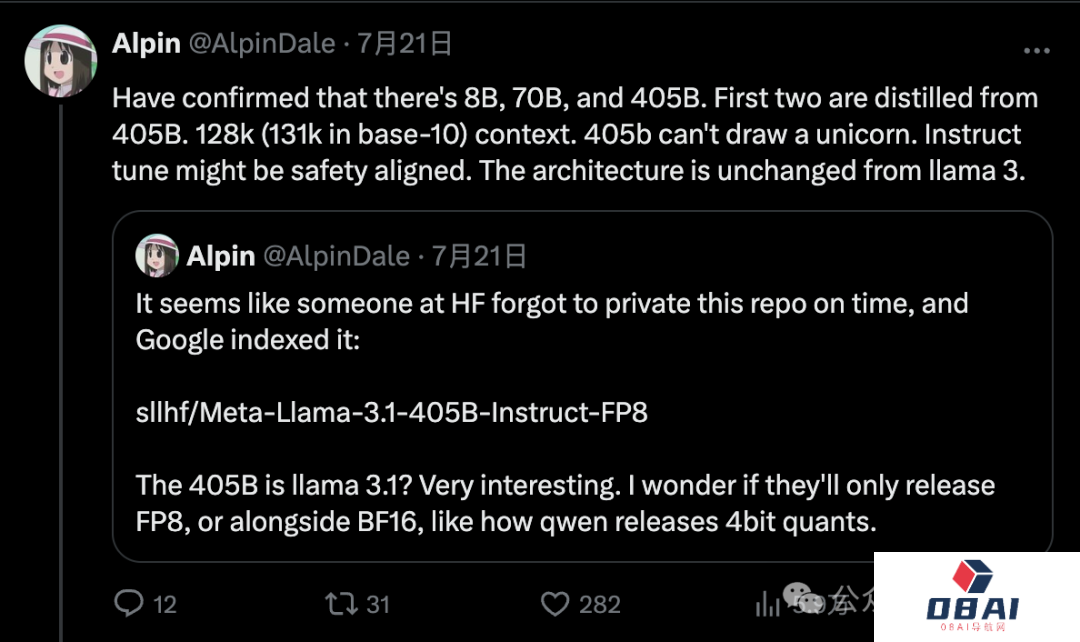The image size is (1080, 642).
Task: Open the quoted tweet about HF repo
Action: (580, 450)
